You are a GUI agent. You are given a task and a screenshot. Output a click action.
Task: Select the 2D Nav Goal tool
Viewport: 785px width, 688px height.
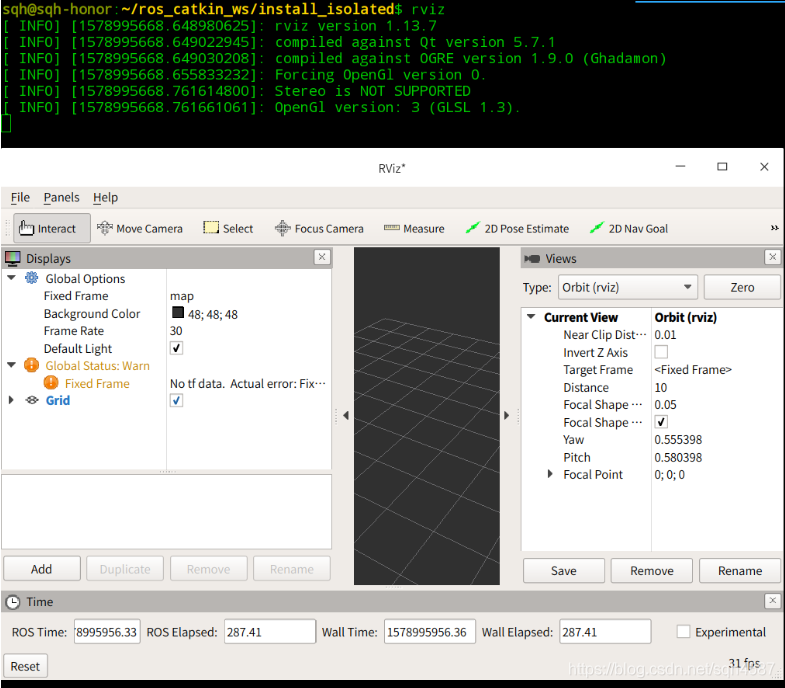629,228
